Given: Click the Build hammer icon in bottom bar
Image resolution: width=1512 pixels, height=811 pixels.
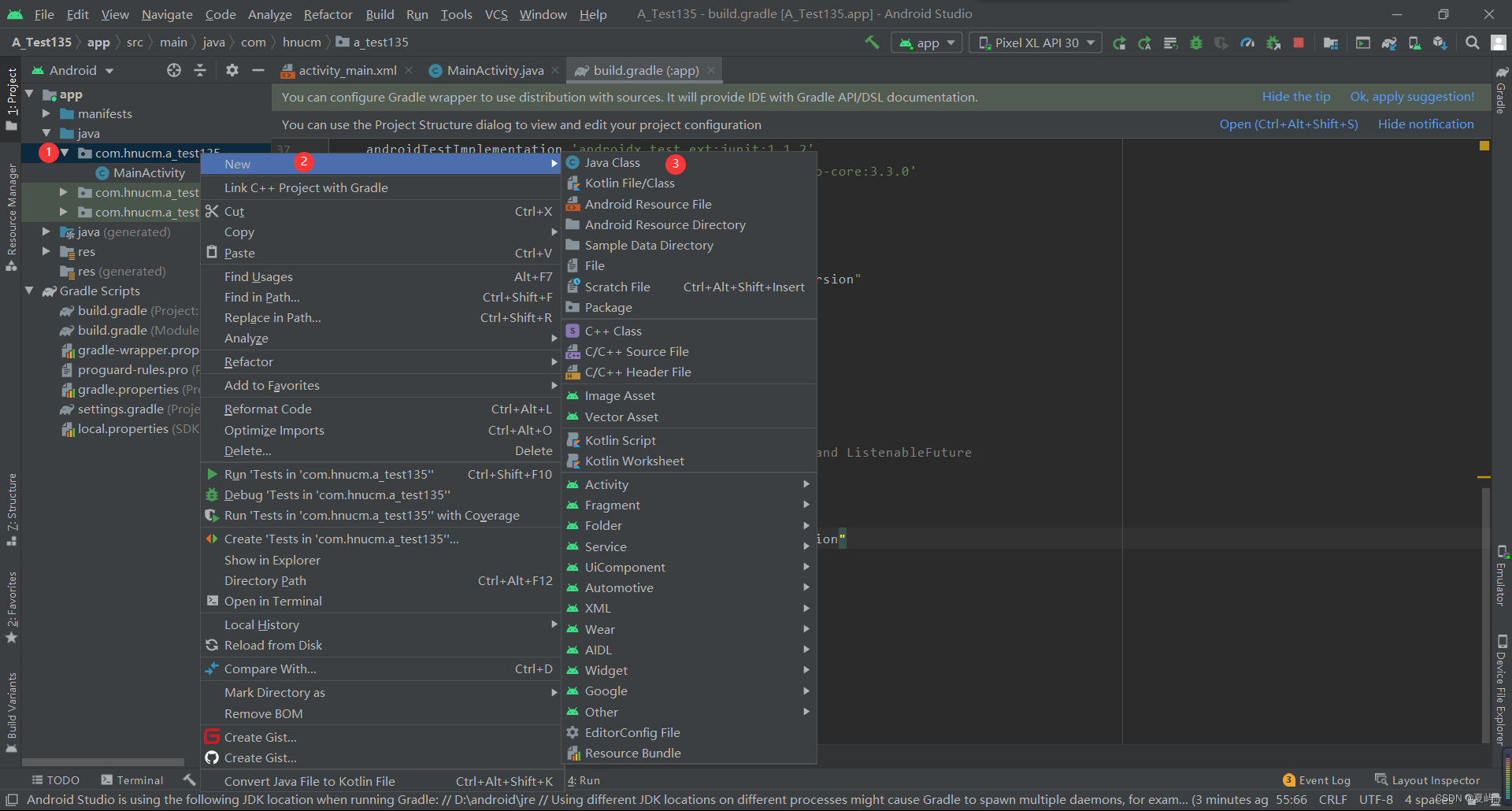Looking at the screenshot, I should click(189, 780).
